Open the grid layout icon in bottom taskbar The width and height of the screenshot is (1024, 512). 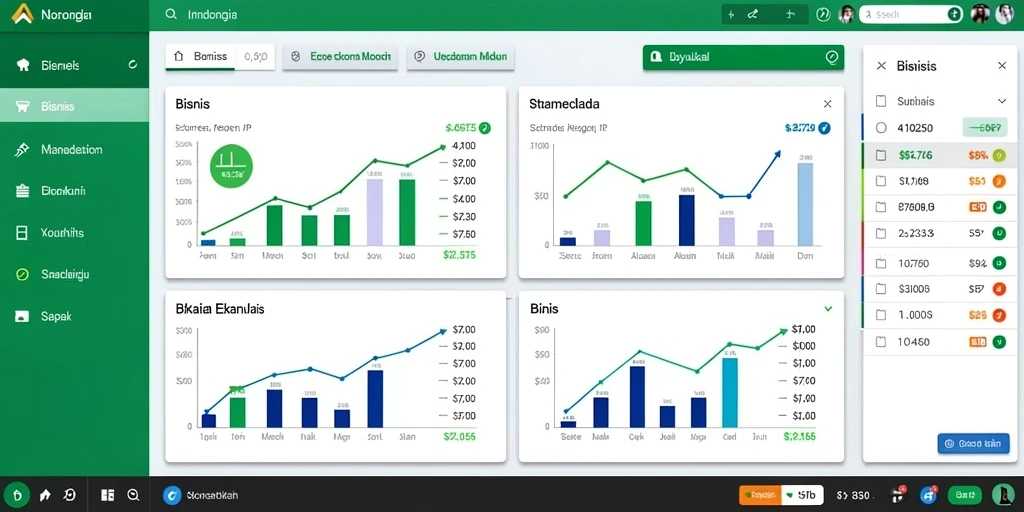coord(108,495)
